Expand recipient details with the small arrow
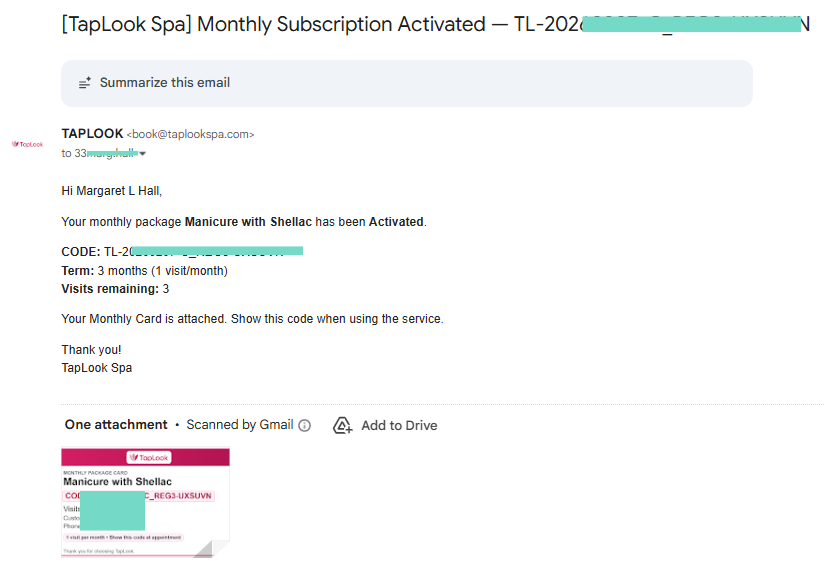The image size is (824, 573). pos(143,154)
